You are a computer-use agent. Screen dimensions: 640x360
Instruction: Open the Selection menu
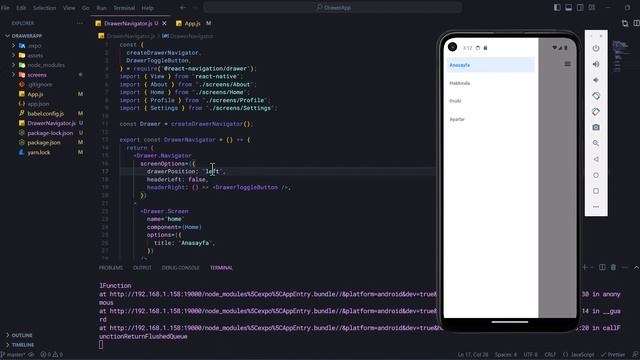point(44,8)
